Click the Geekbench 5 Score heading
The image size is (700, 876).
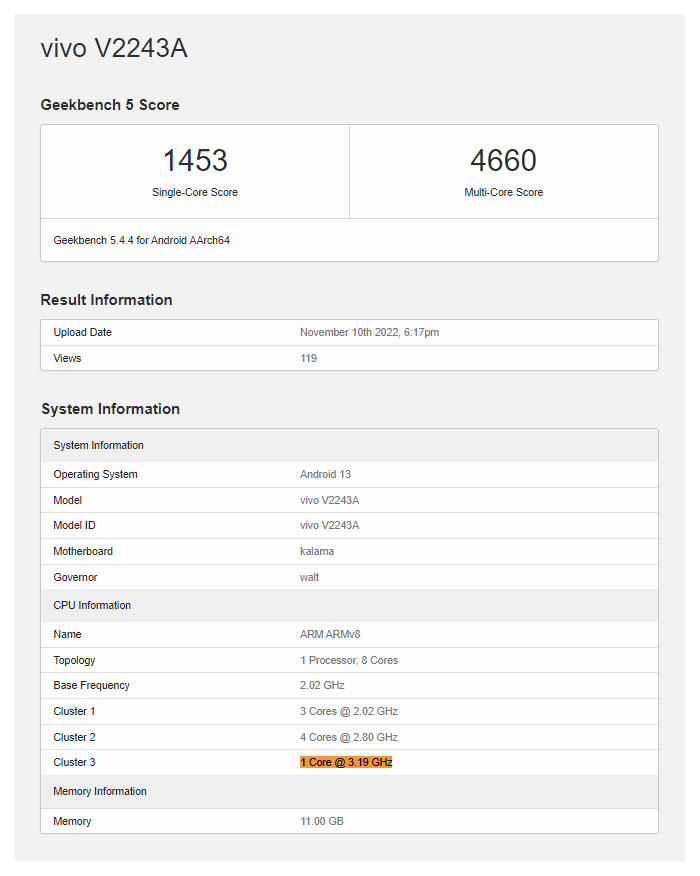point(110,105)
